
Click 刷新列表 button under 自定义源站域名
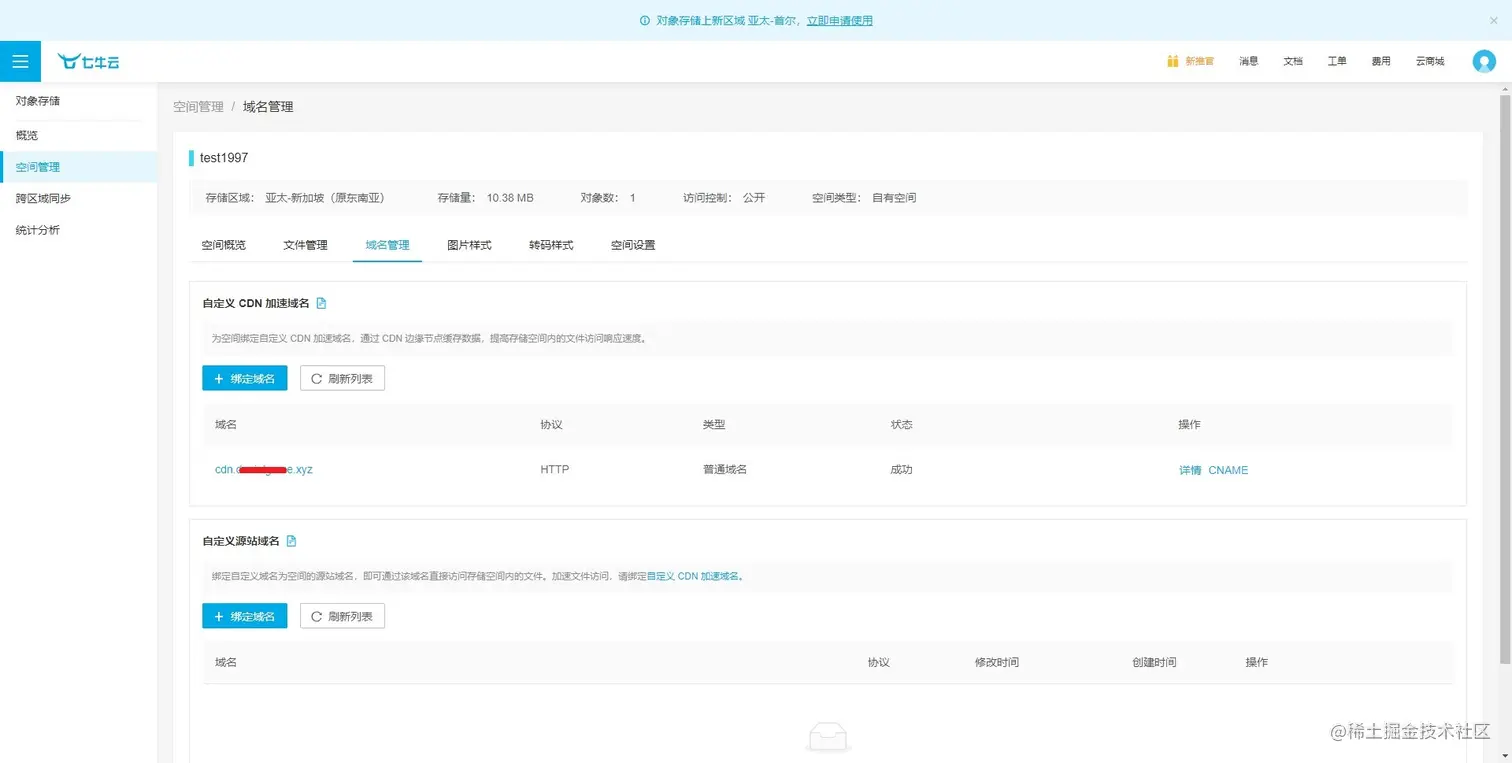point(342,616)
